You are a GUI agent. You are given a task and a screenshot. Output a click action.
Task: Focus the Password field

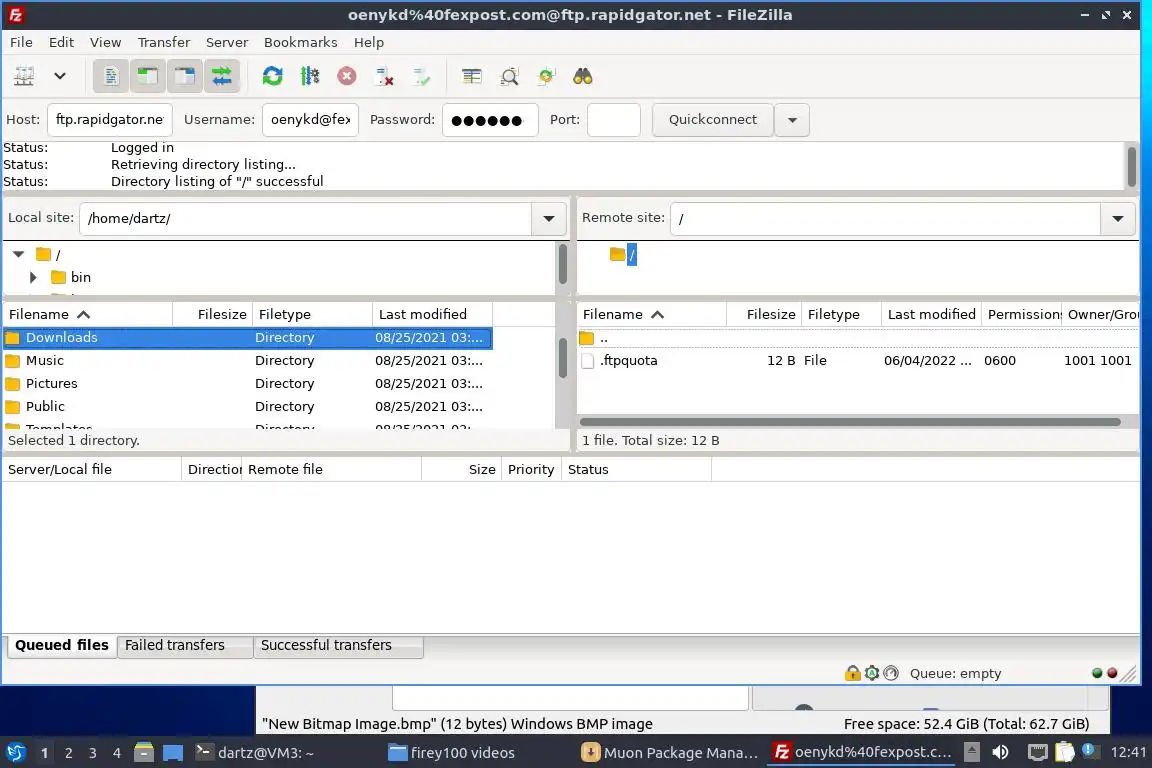point(490,120)
